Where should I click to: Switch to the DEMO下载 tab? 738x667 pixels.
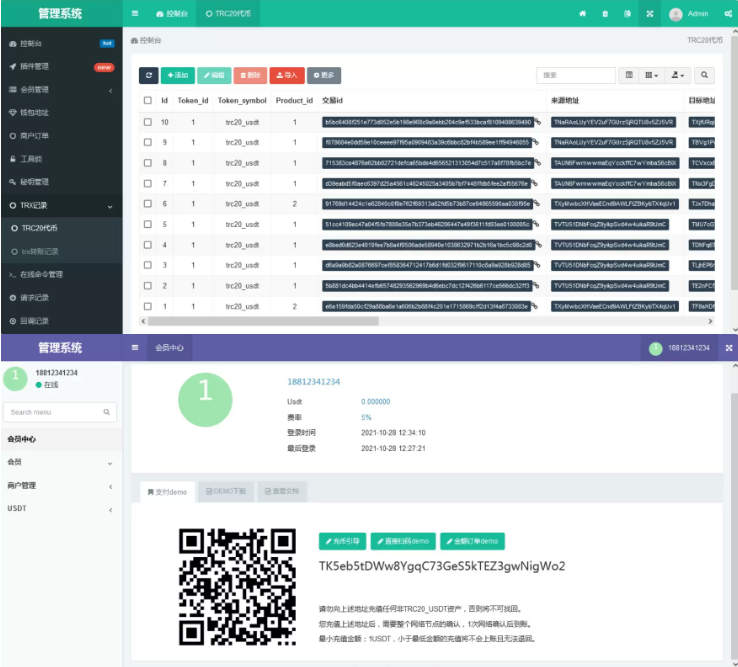[226, 491]
